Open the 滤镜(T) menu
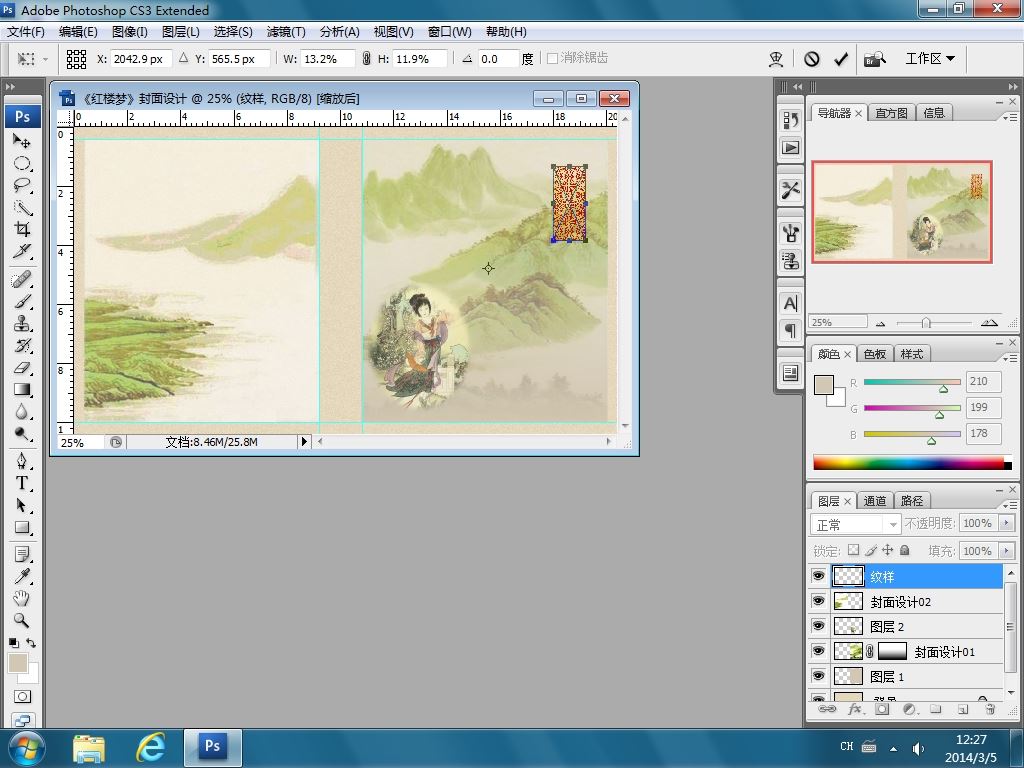Screen dimensions: 1024x768 click(285, 31)
